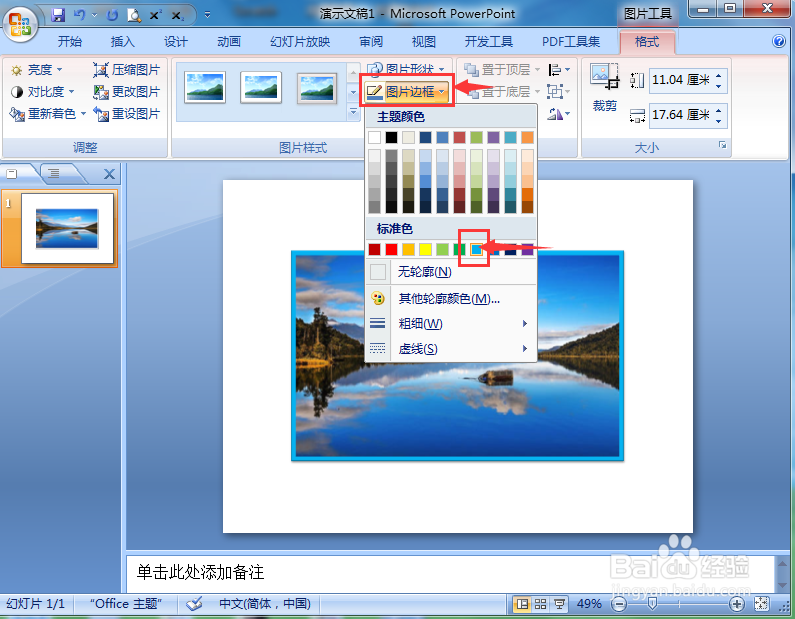Open the help question mark icon
This screenshot has height=619, width=795.
778,41
